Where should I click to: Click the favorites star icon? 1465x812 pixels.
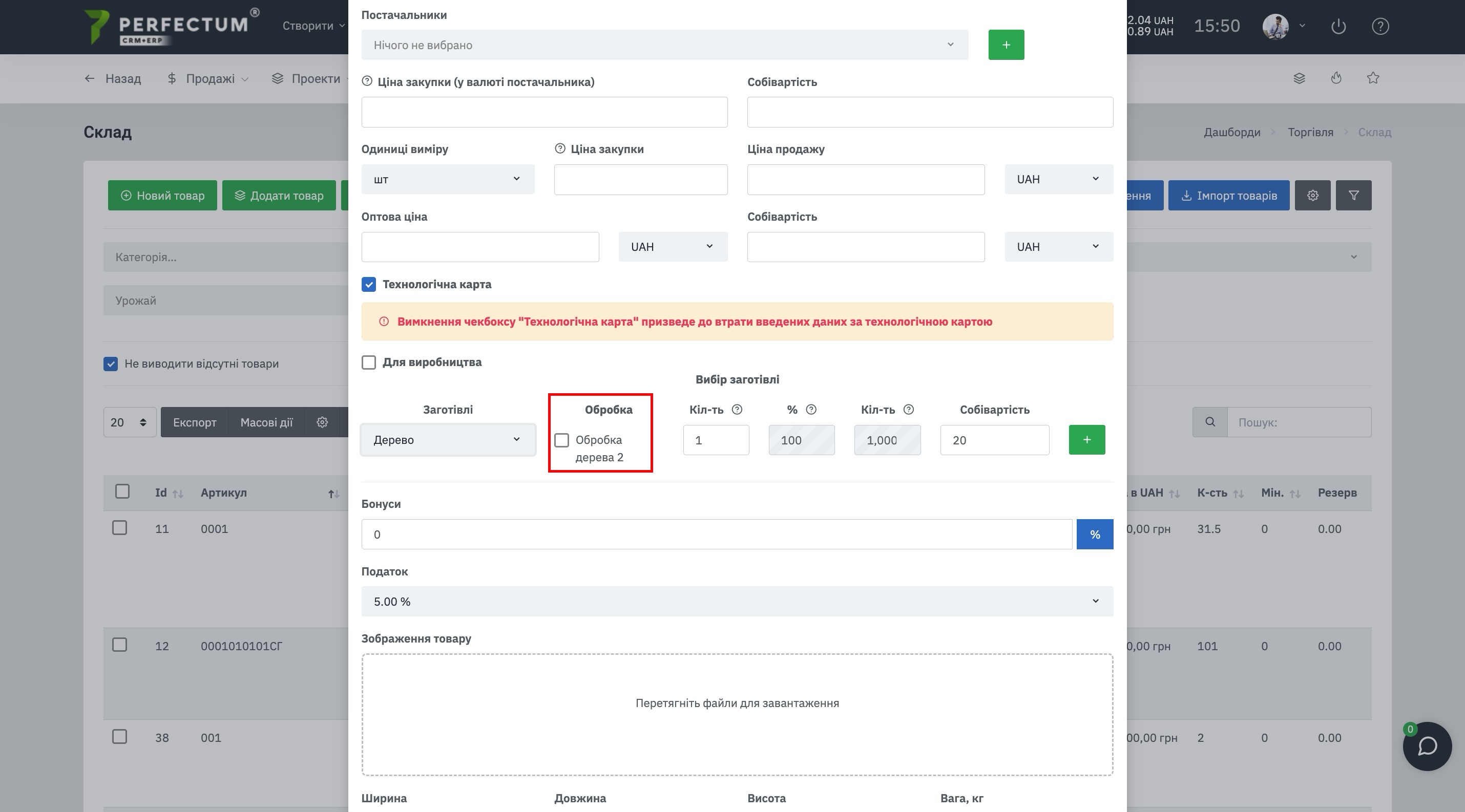[1373, 78]
